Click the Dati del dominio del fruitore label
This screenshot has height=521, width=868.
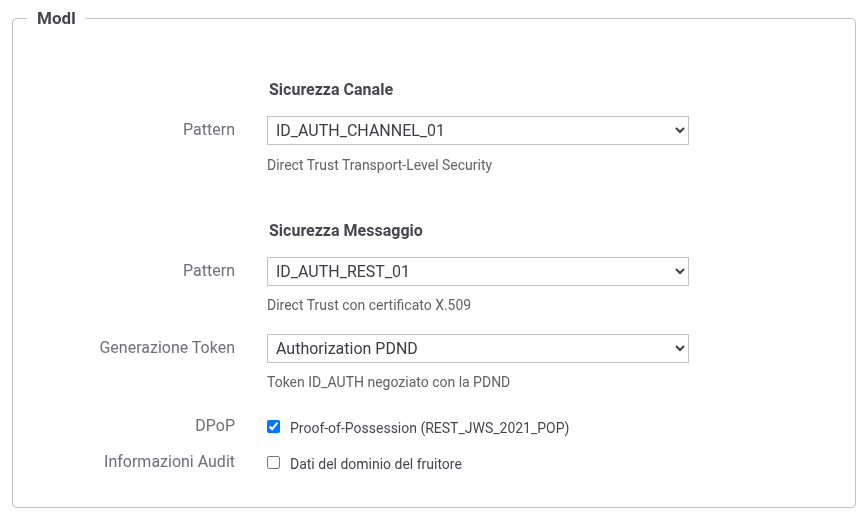(x=375, y=464)
